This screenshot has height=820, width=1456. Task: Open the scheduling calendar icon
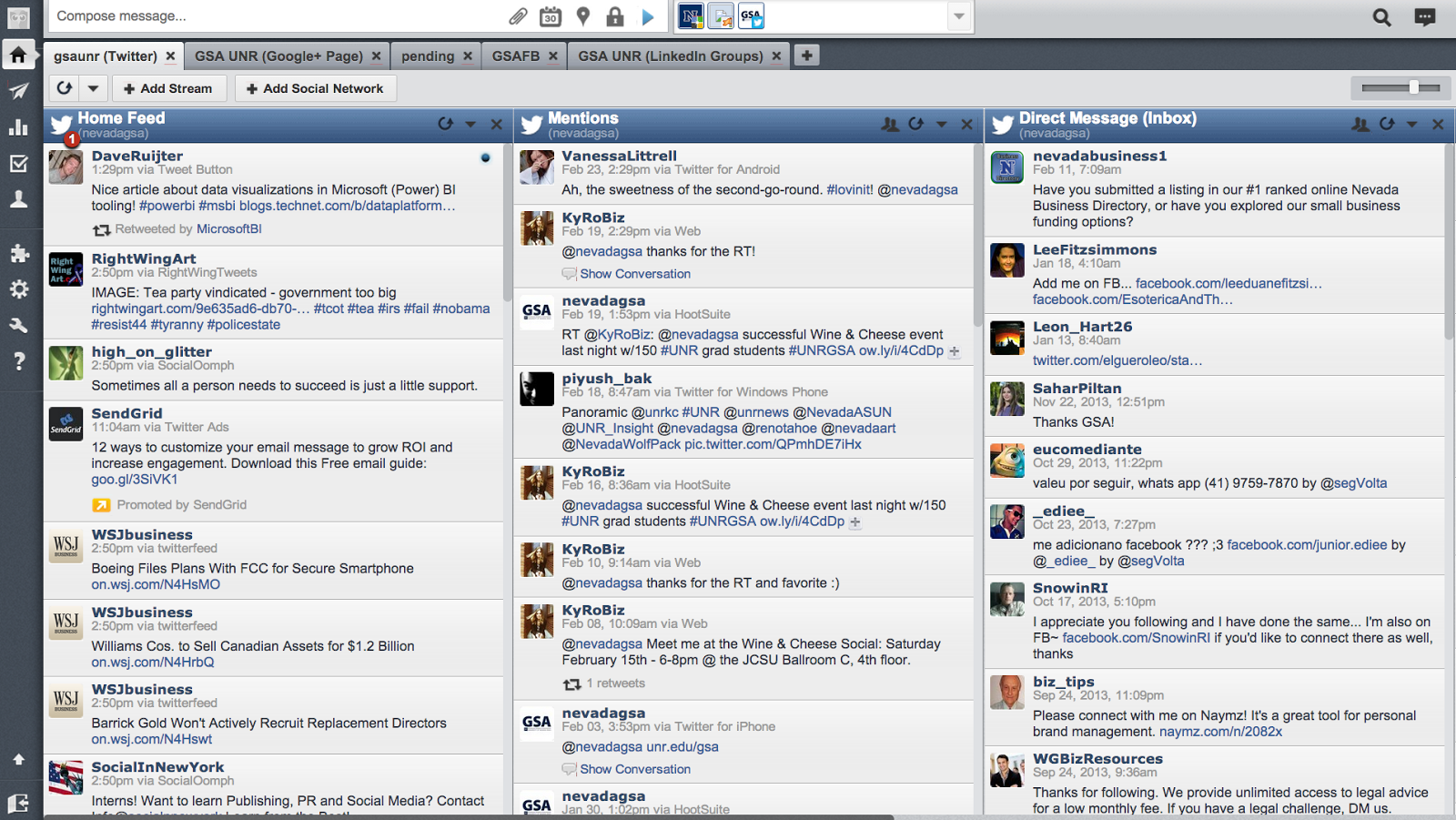click(x=551, y=16)
